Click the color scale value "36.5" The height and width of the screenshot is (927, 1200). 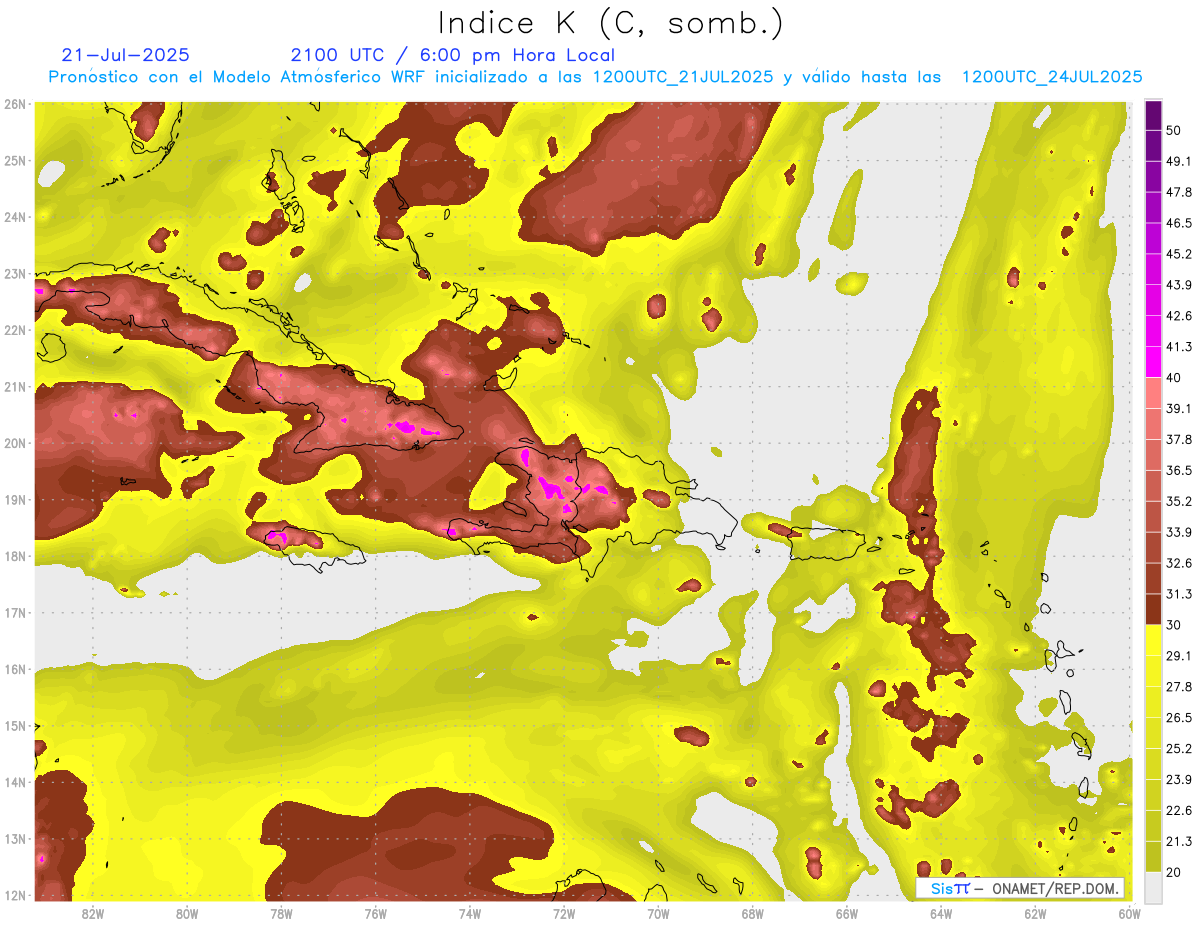pyautogui.click(x=1179, y=470)
